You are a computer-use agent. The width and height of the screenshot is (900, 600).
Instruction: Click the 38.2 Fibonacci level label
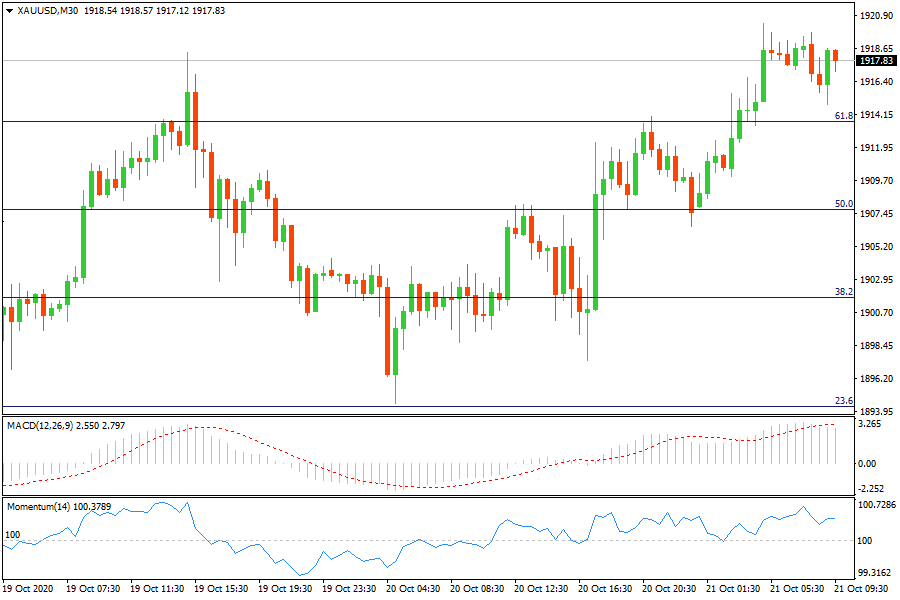[844, 292]
